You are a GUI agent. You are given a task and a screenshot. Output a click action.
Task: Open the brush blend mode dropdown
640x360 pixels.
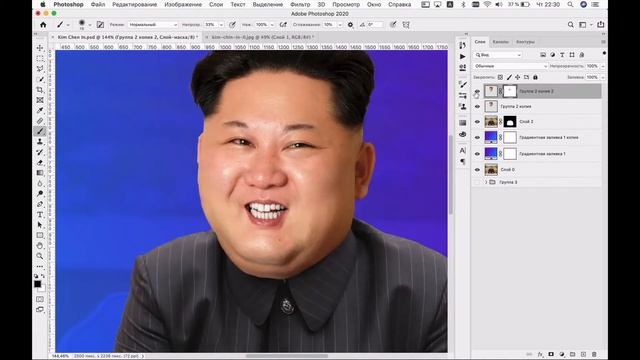click(153, 24)
